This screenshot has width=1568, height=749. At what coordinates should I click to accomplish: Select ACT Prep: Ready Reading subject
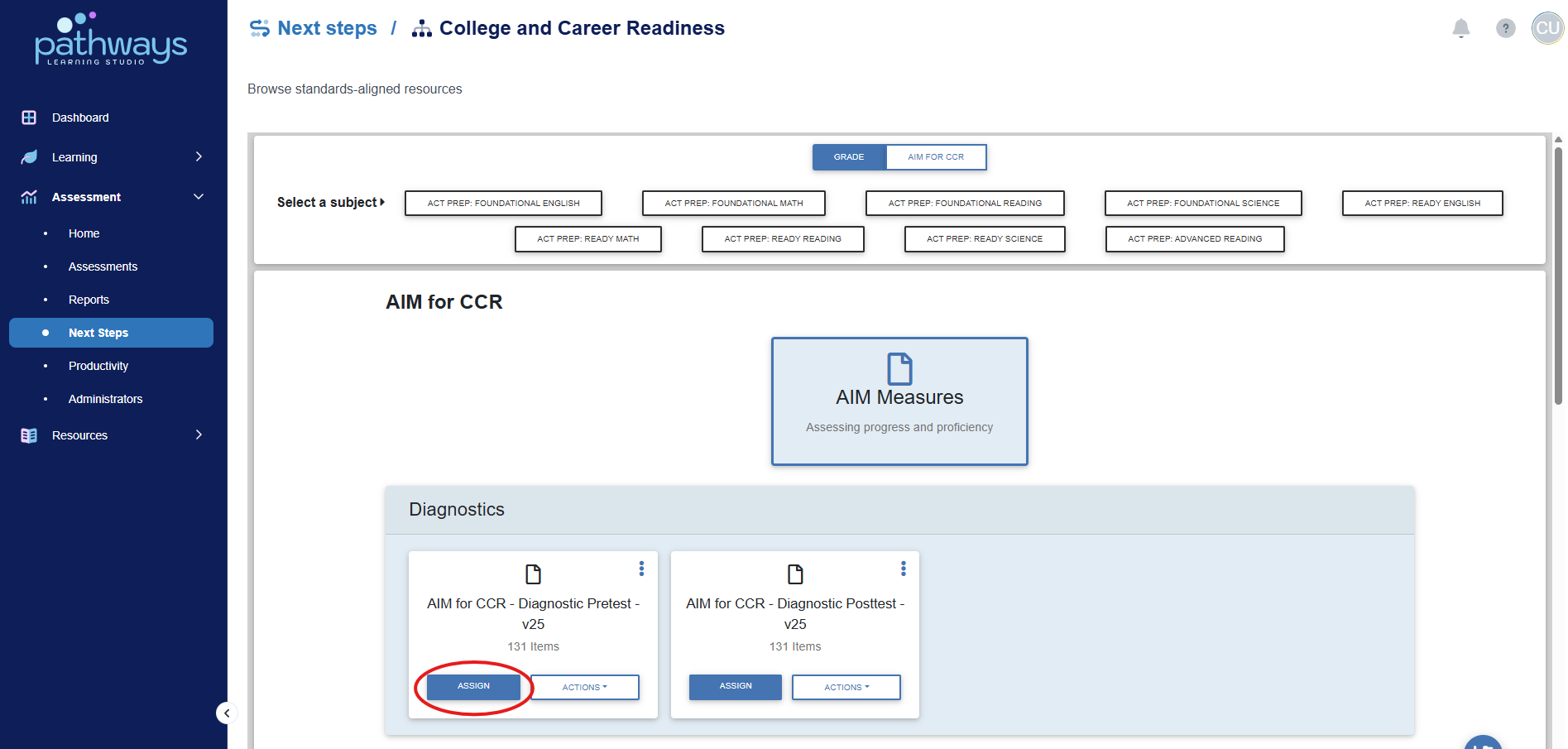coord(783,238)
